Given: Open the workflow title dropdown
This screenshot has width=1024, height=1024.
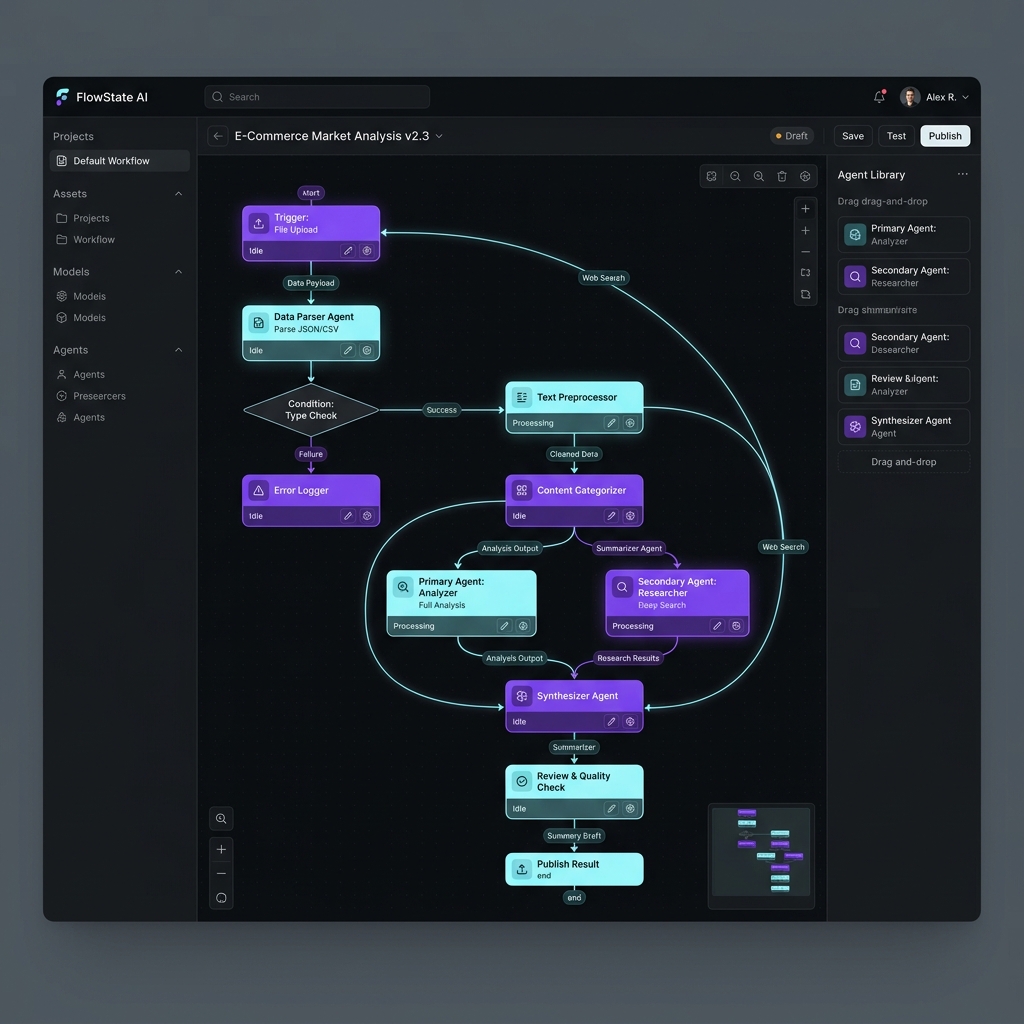Looking at the screenshot, I should pyautogui.click(x=439, y=136).
